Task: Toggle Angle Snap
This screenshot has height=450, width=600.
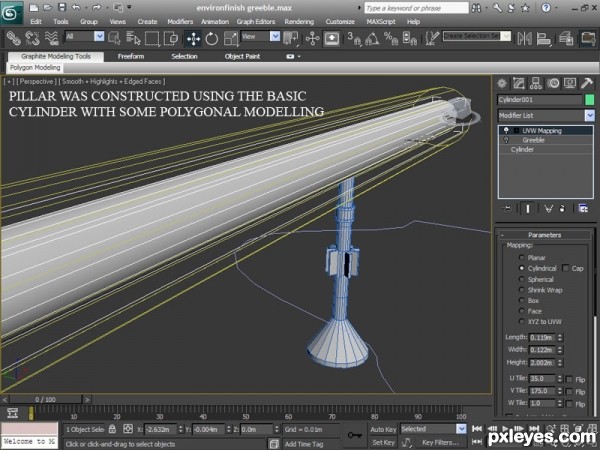Action: pos(372,38)
